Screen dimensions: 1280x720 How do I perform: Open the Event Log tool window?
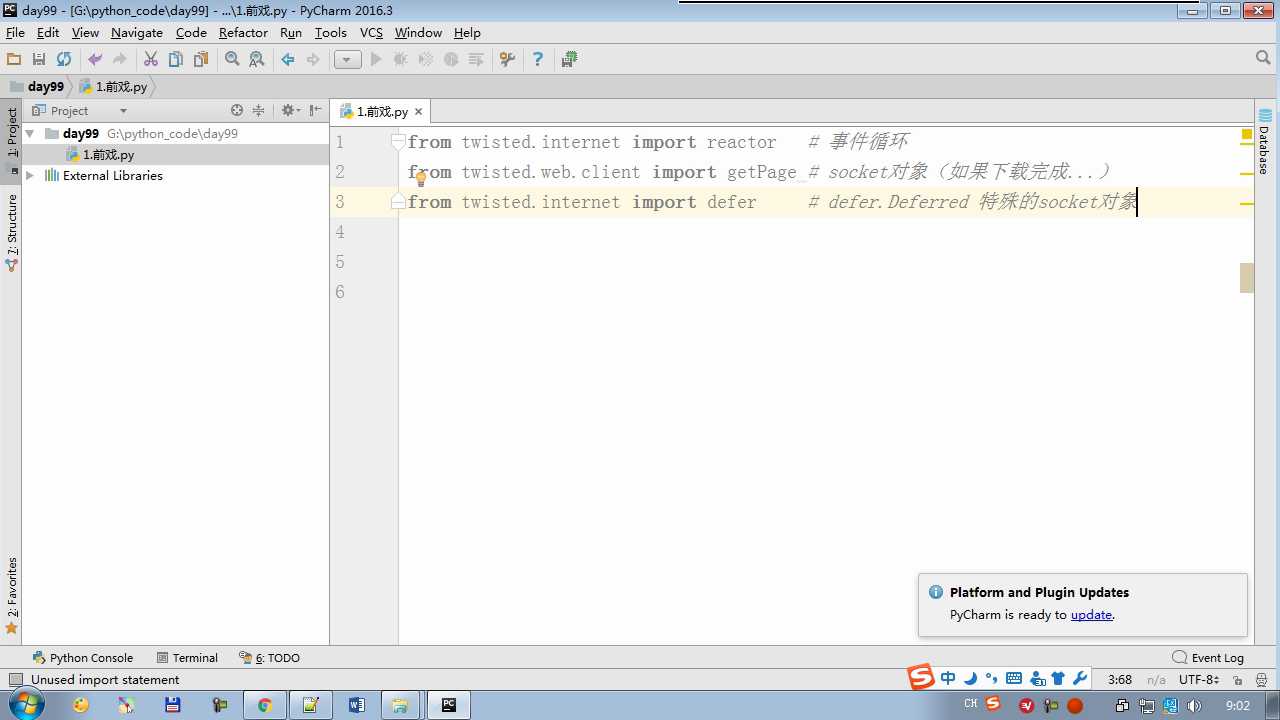pos(1208,658)
